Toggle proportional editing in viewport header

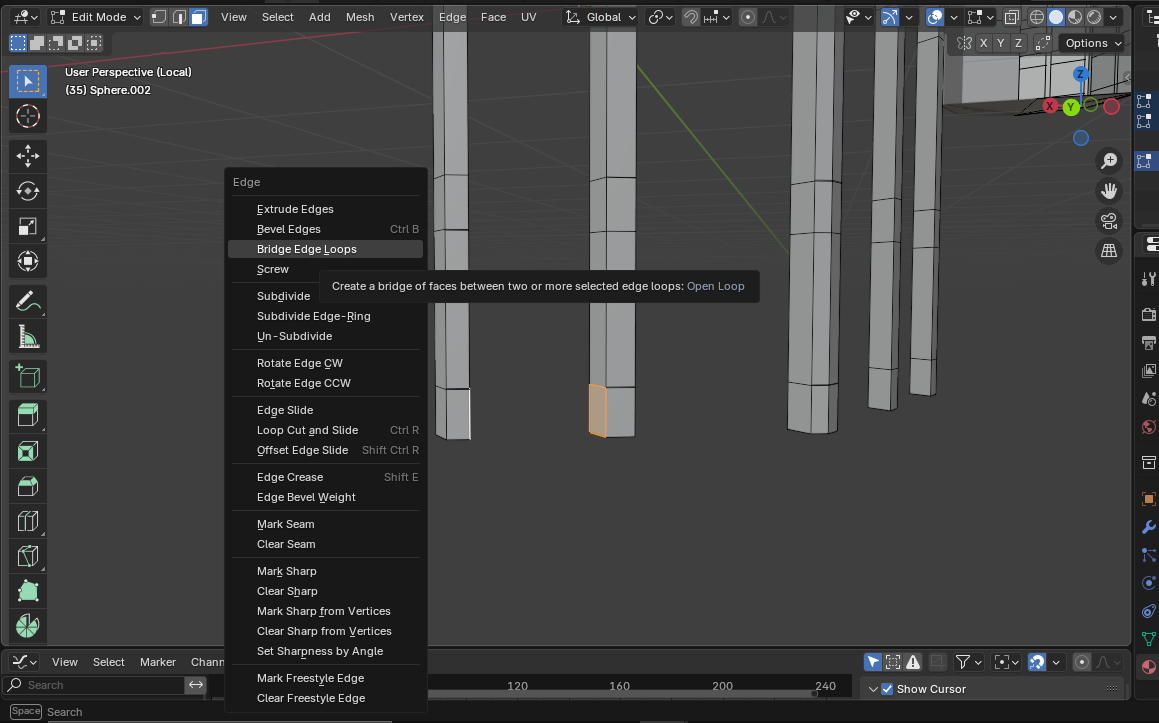pos(748,17)
